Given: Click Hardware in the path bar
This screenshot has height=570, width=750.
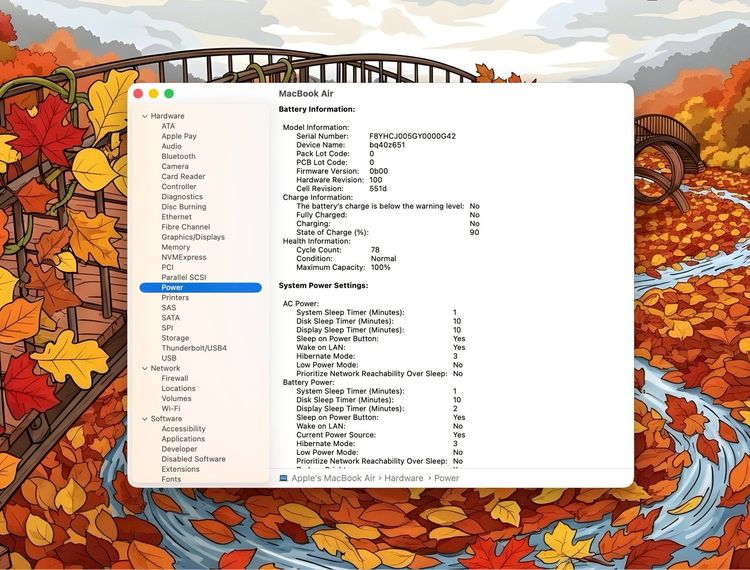Looking at the screenshot, I should 404,478.
